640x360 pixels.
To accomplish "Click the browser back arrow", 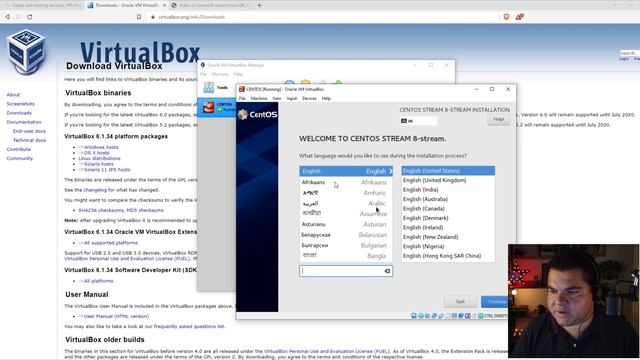I will coord(7,17).
